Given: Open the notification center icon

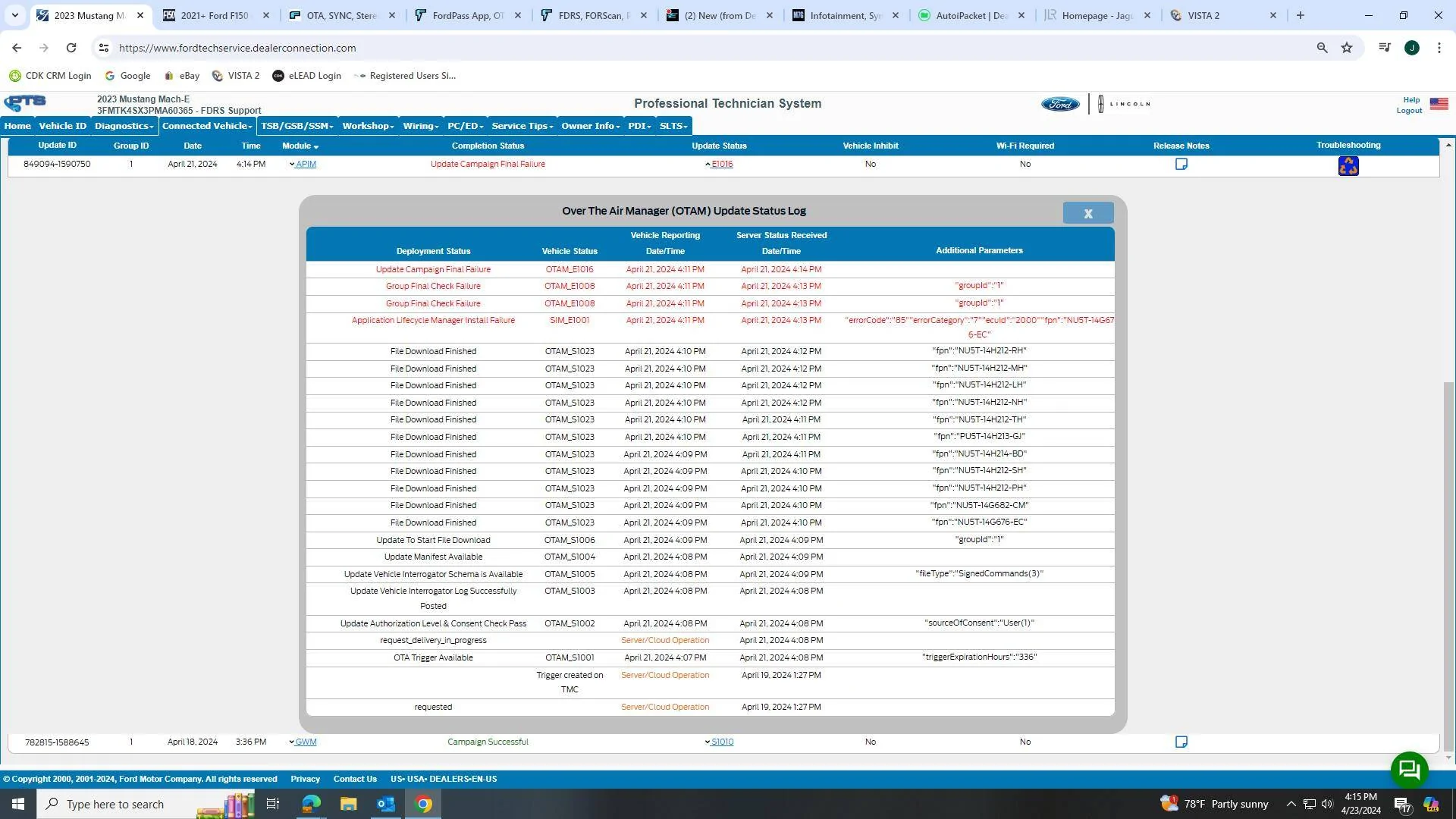Looking at the screenshot, I should coord(1402,804).
